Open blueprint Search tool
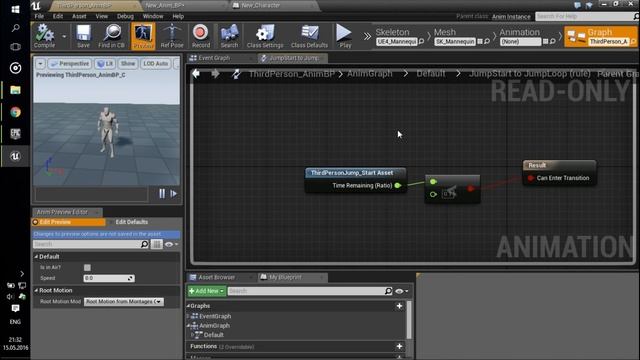The height and width of the screenshot is (360, 640). click(229, 36)
